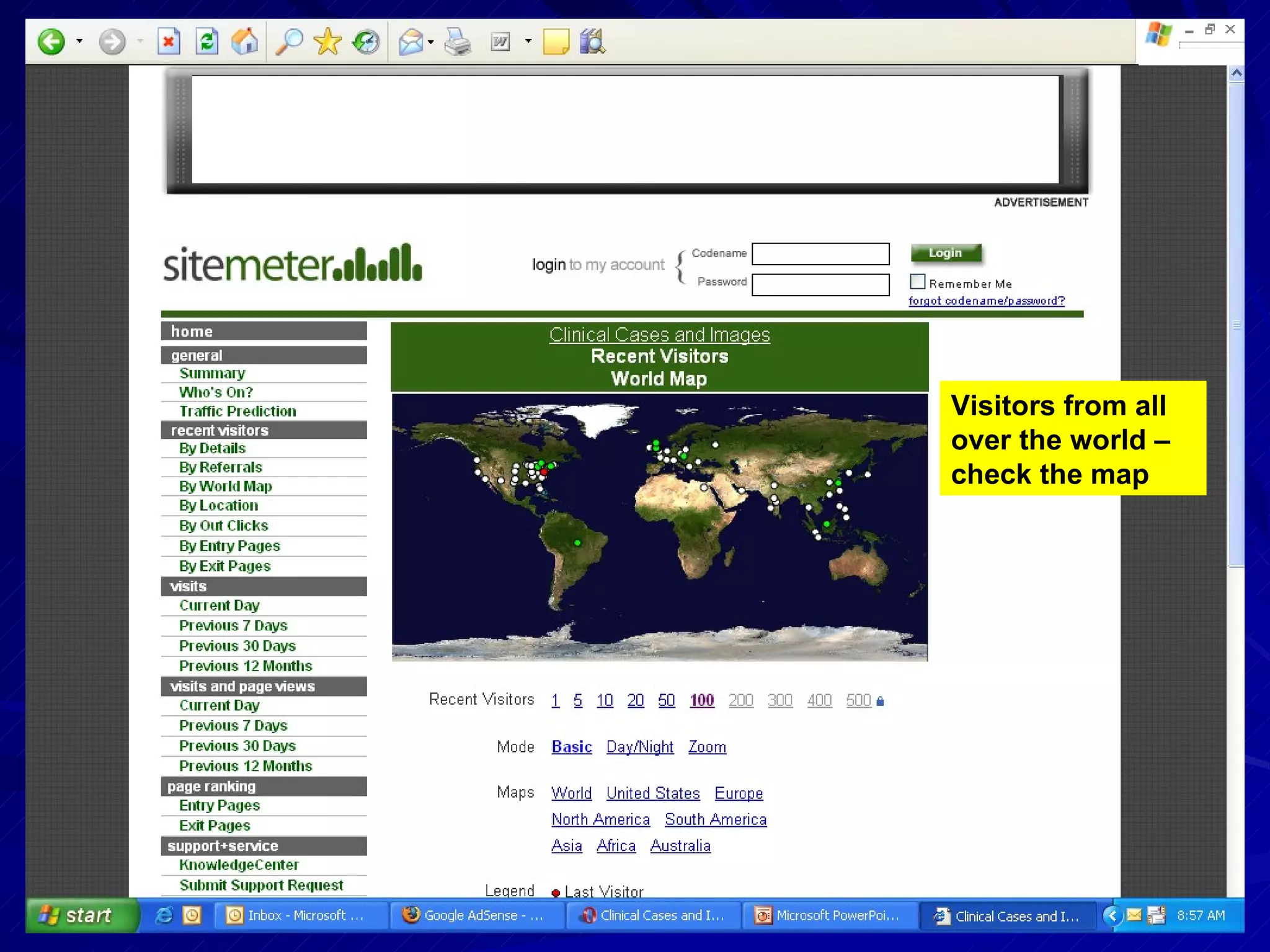Screen dimensions: 1270x952
Task: Open Forward history dropdown arrow
Action: tap(140, 42)
